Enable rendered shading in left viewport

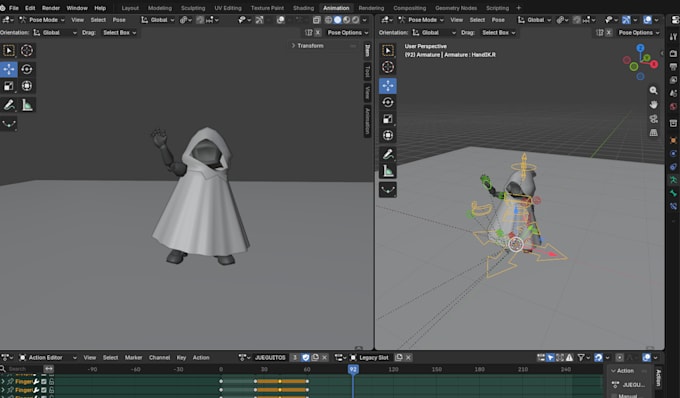356,20
